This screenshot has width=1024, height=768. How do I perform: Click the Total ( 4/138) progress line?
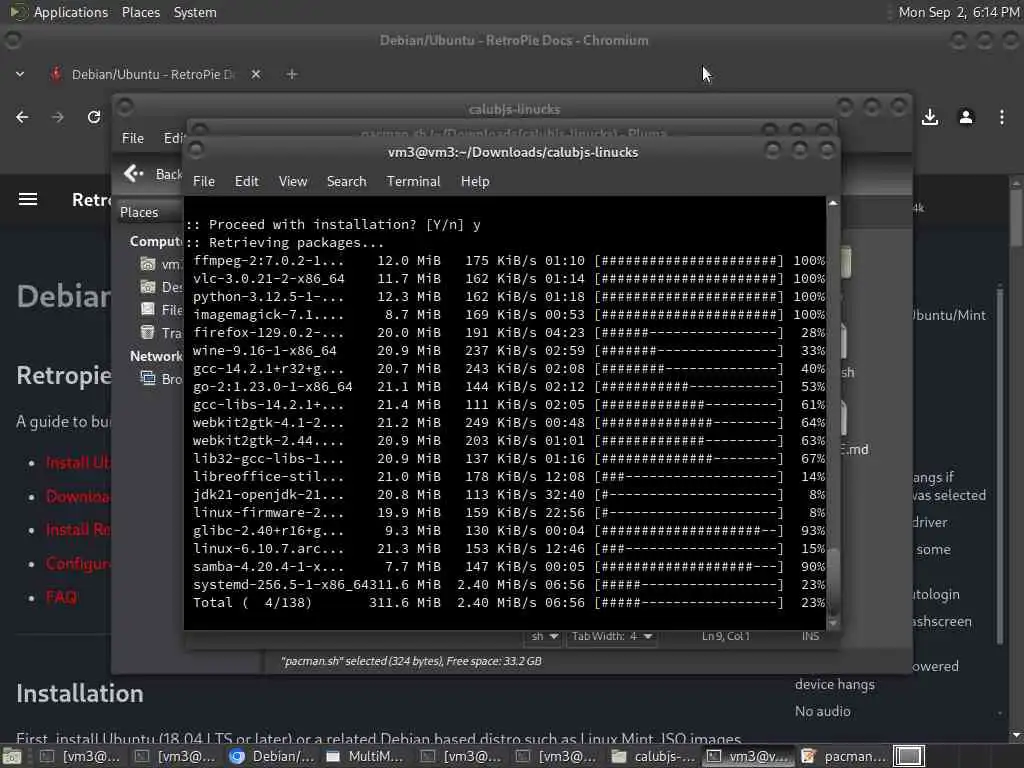point(508,602)
